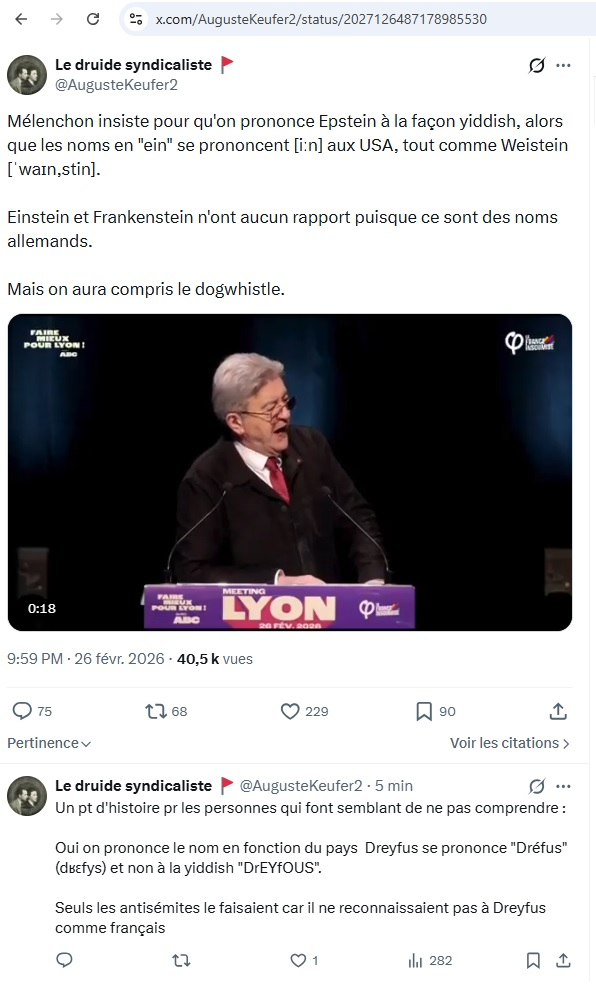
Task: Click Le druide syndicaliste name in reply
Action: [133, 786]
